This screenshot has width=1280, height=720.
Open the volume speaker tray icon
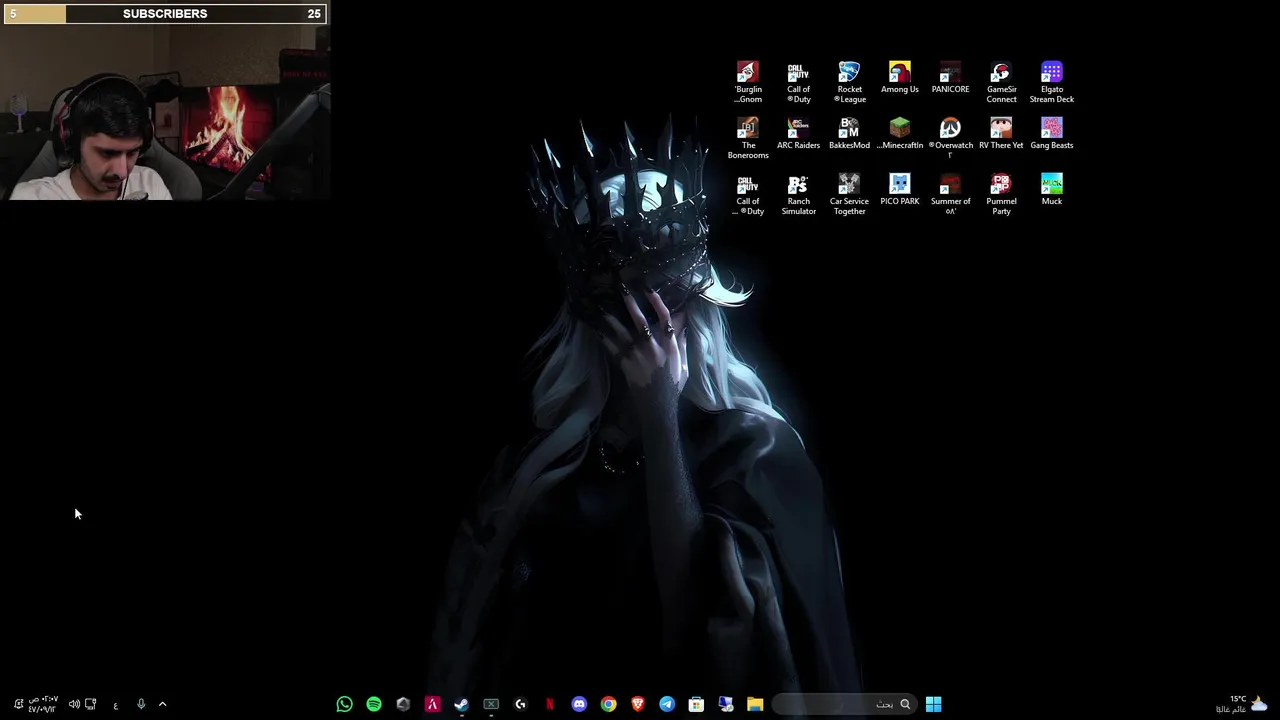pos(74,704)
